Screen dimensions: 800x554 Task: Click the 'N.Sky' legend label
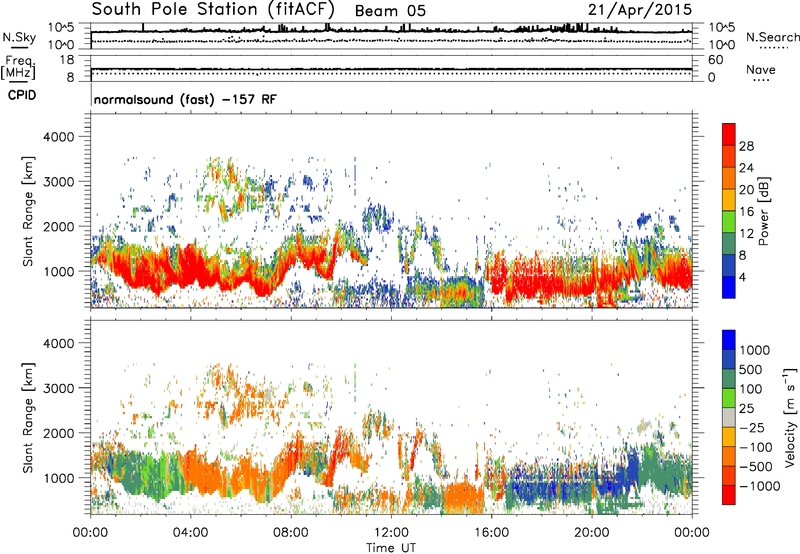[19, 37]
